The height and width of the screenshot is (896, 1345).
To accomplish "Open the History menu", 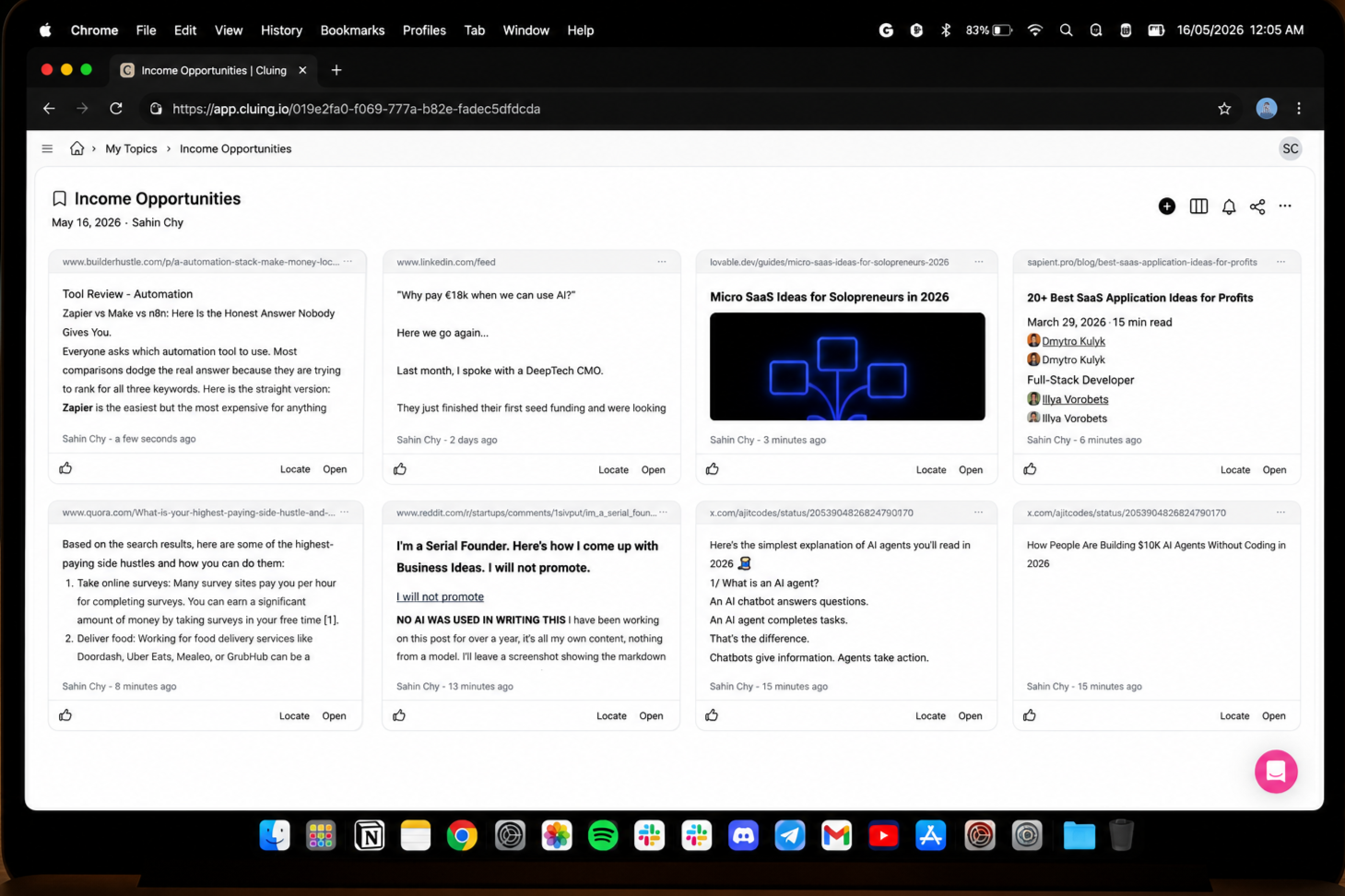I will (x=281, y=30).
